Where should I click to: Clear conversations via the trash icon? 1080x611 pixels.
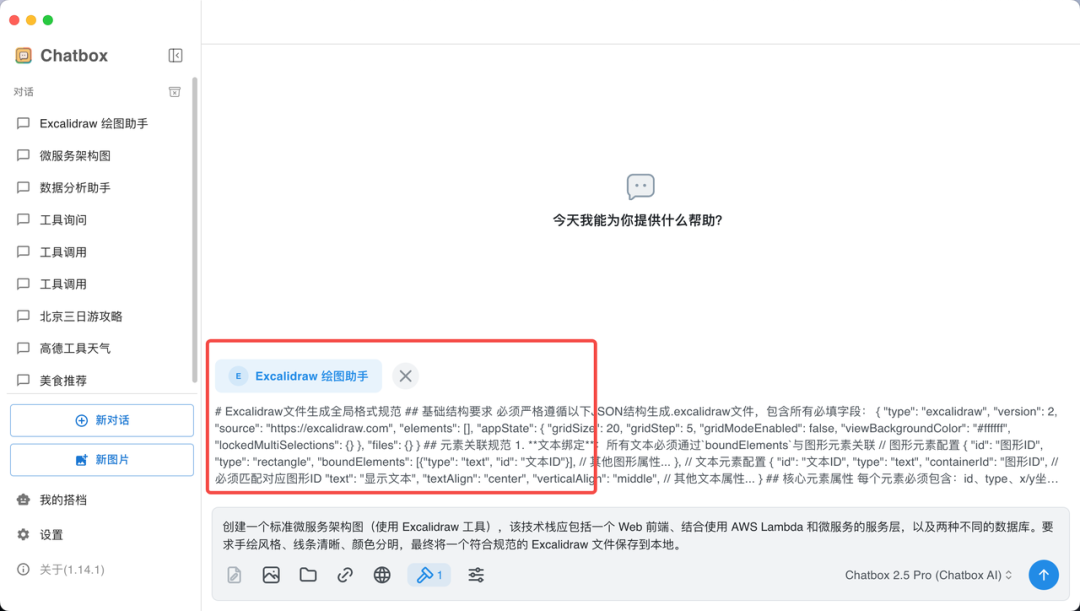tap(174, 91)
